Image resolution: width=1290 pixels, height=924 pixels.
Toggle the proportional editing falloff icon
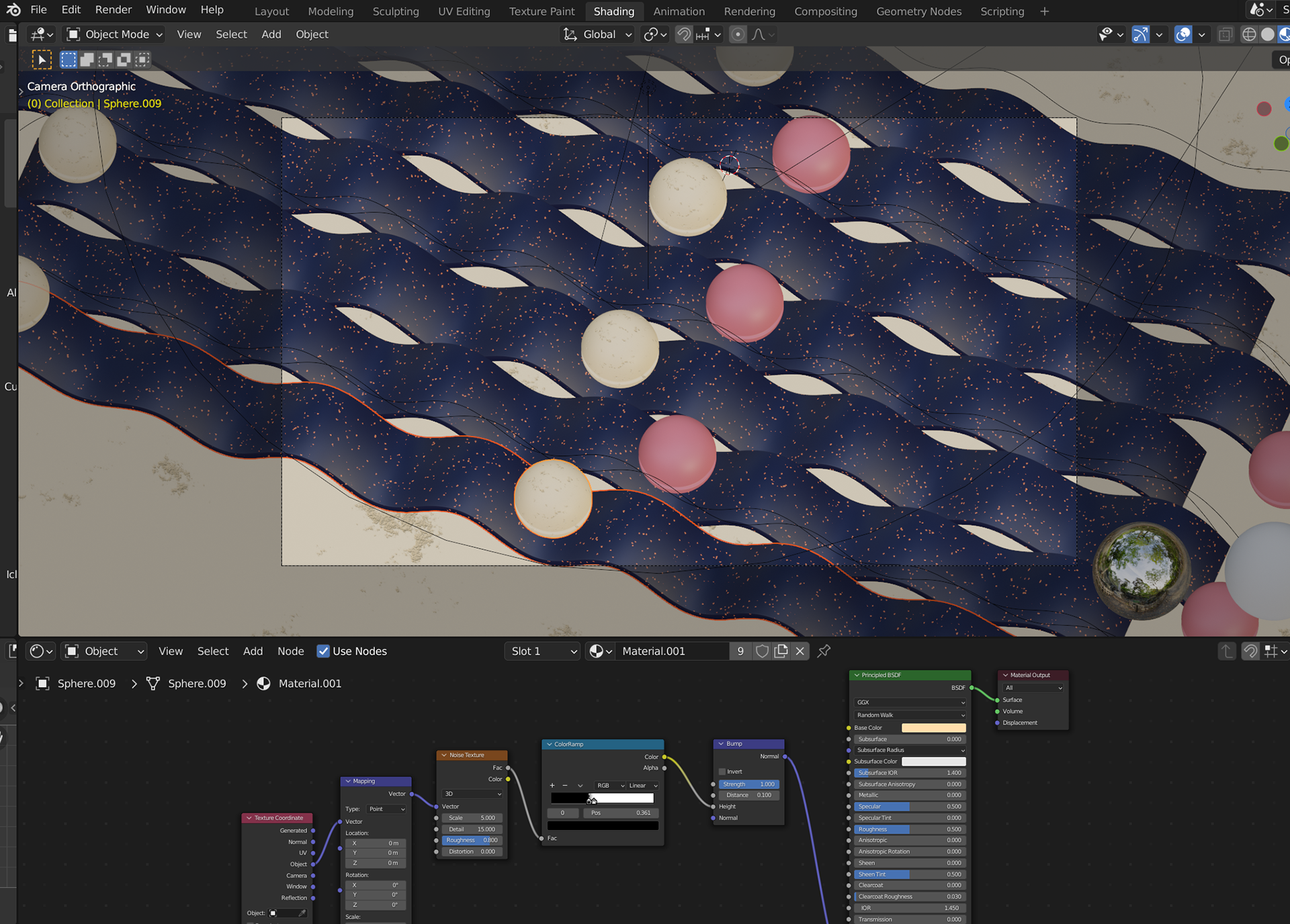coord(759,35)
